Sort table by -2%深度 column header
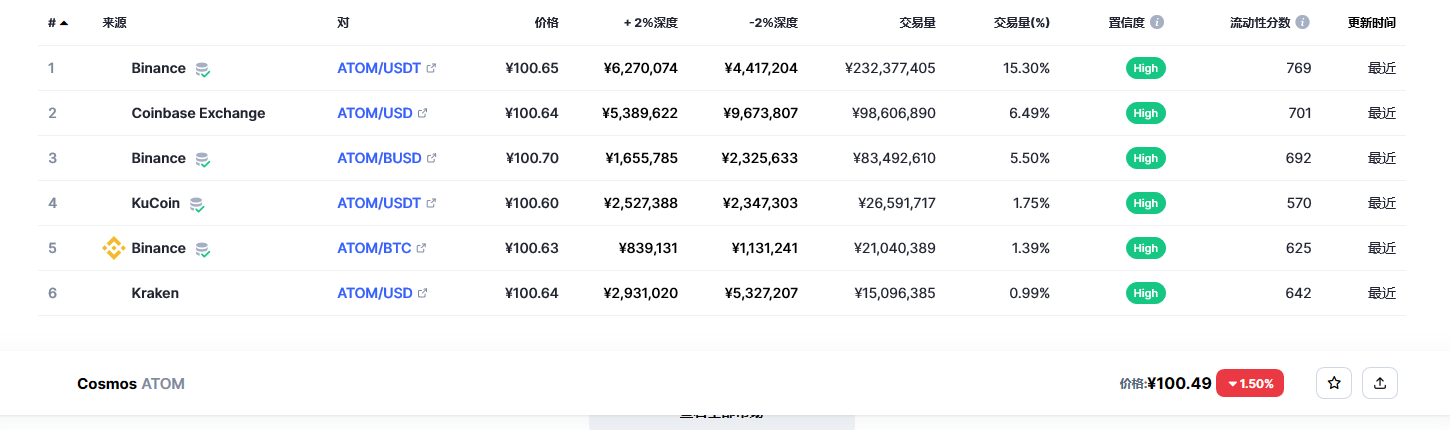The image size is (1450, 430). (773, 22)
